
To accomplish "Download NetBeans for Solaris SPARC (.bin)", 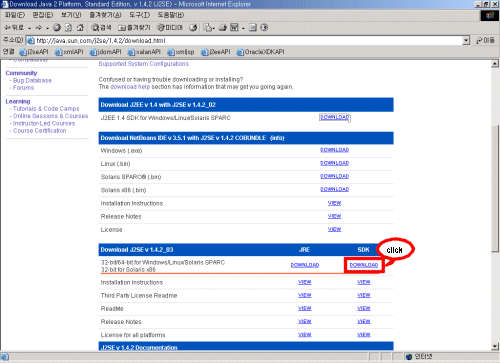I will pos(334,176).
